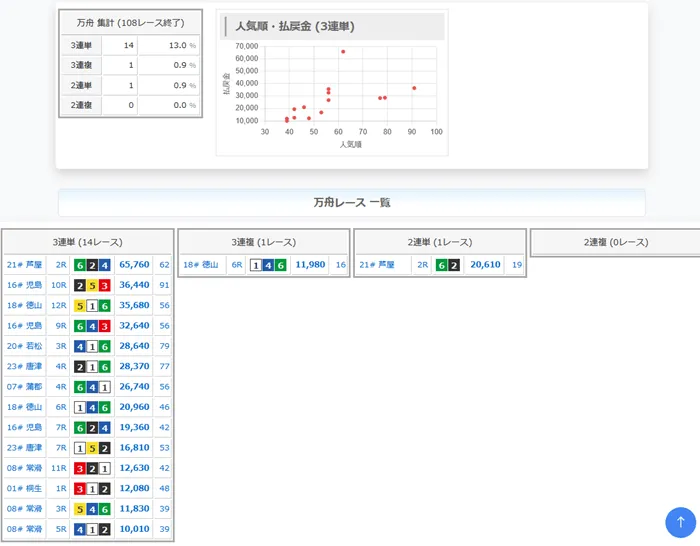The height and width of the screenshot is (546, 700).
Task: Click the 2連複 (0レース) table header
Action: (614, 242)
